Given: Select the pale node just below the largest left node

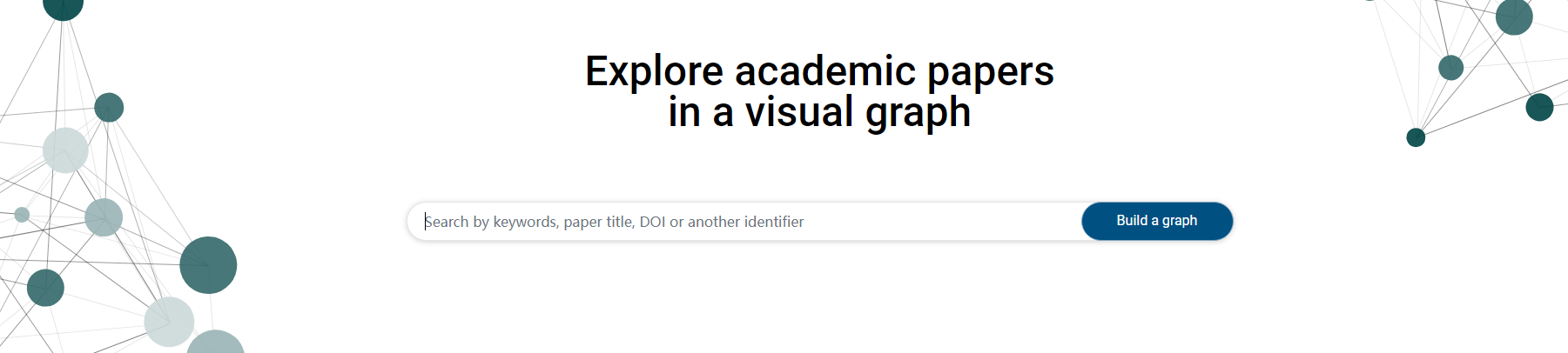Looking at the screenshot, I should (x=169, y=322).
